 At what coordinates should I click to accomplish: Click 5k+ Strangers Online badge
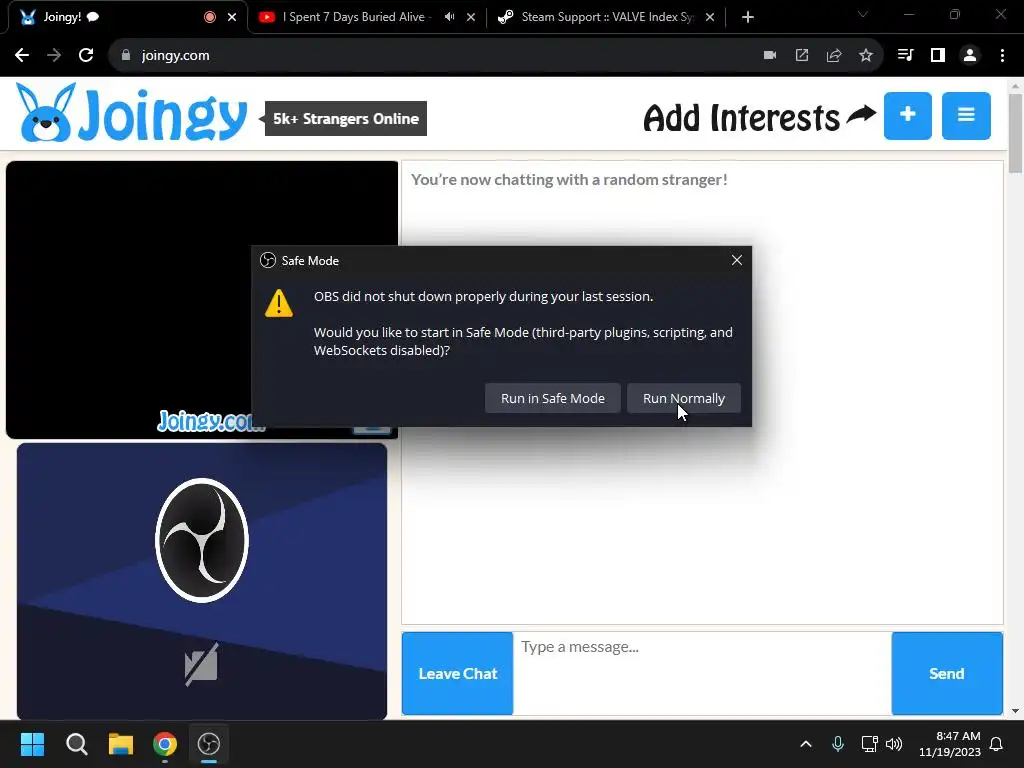tap(345, 119)
